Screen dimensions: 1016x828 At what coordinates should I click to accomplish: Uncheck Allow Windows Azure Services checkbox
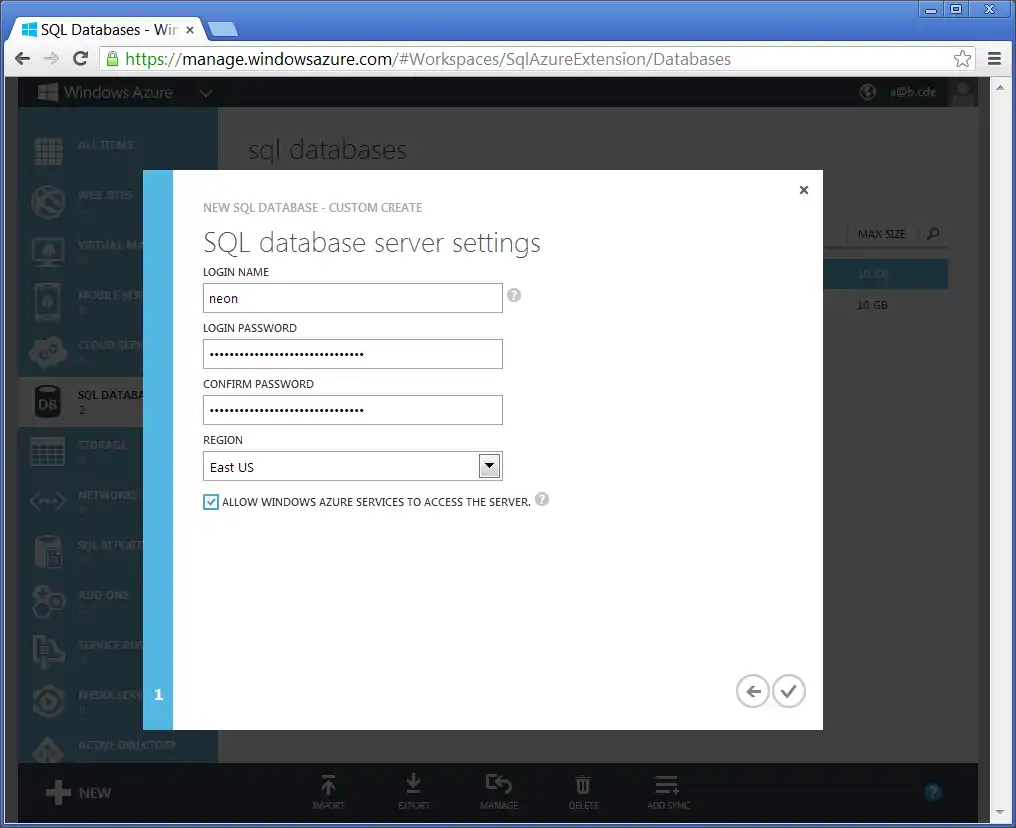pos(211,501)
